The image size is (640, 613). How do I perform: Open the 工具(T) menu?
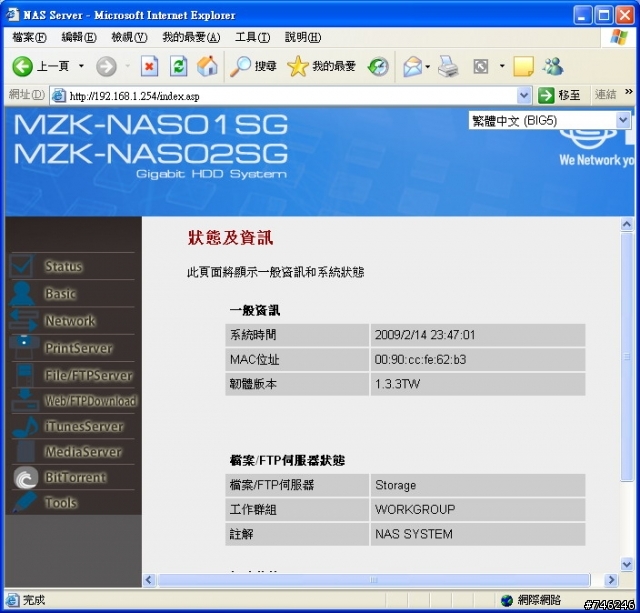[x=252, y=37]
